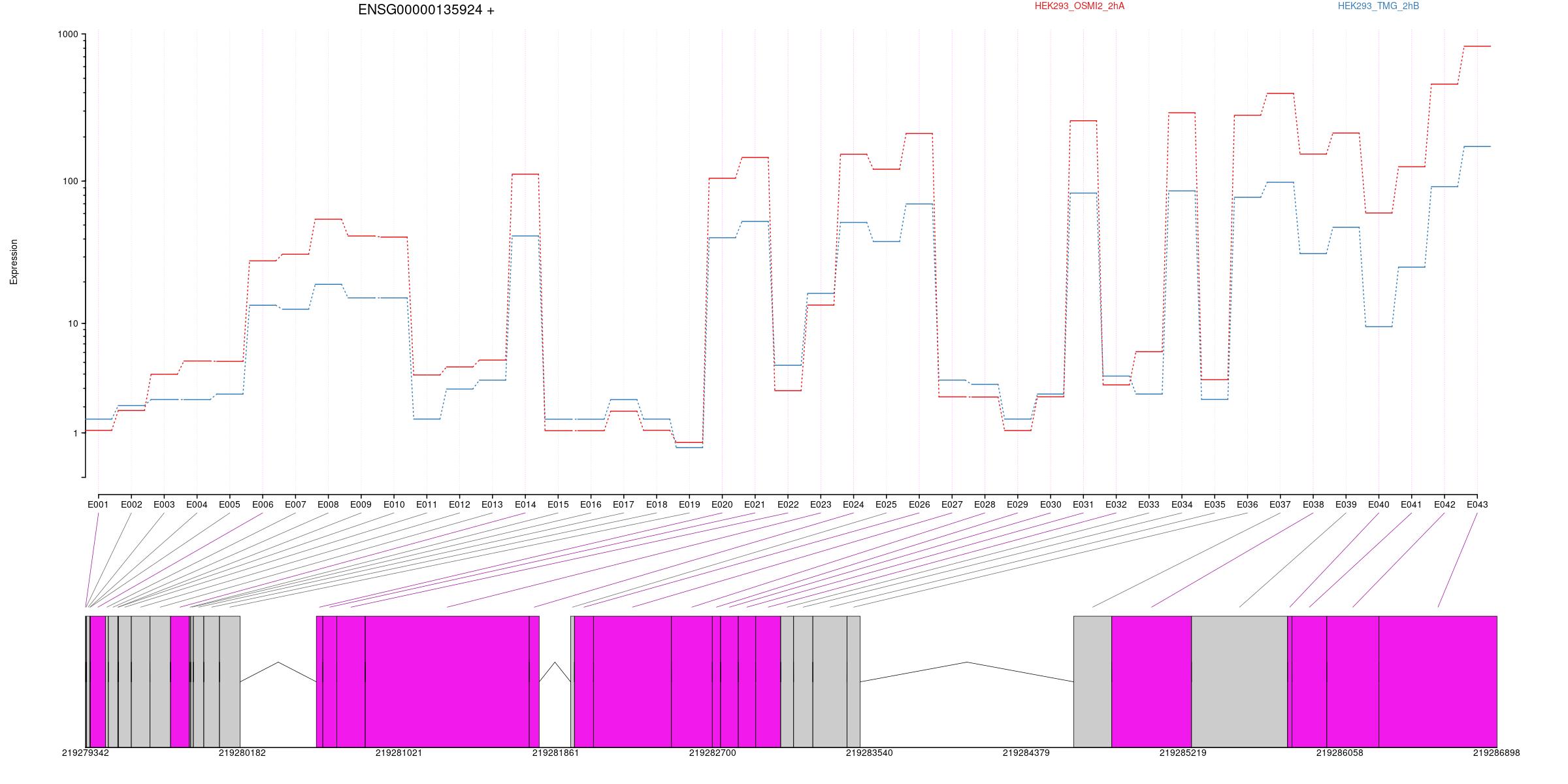Select exon label E037
The height and width of the screenshot is (784, 1568).
coord(1280,504)
